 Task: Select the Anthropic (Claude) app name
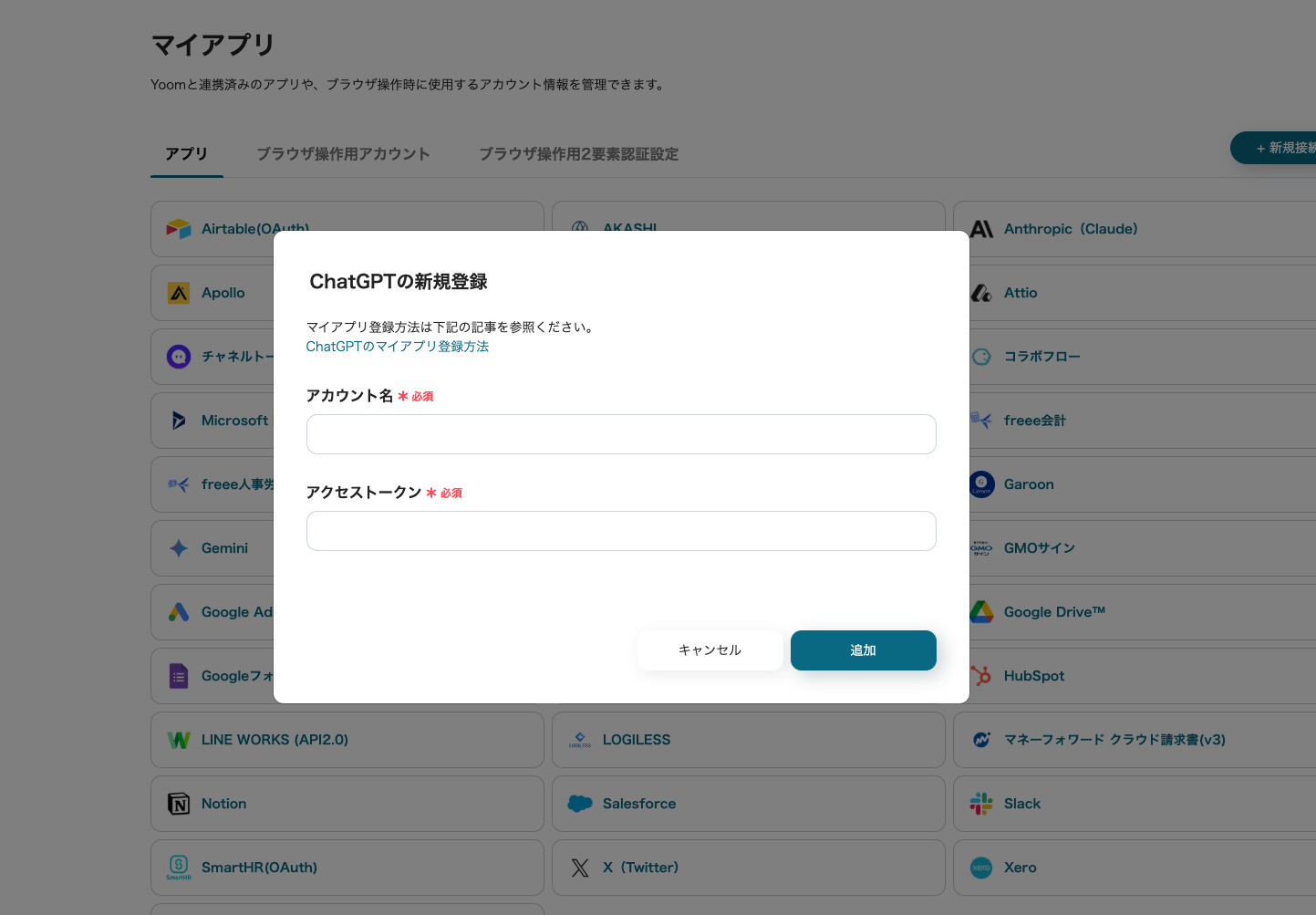click(x=1071, y=229)
